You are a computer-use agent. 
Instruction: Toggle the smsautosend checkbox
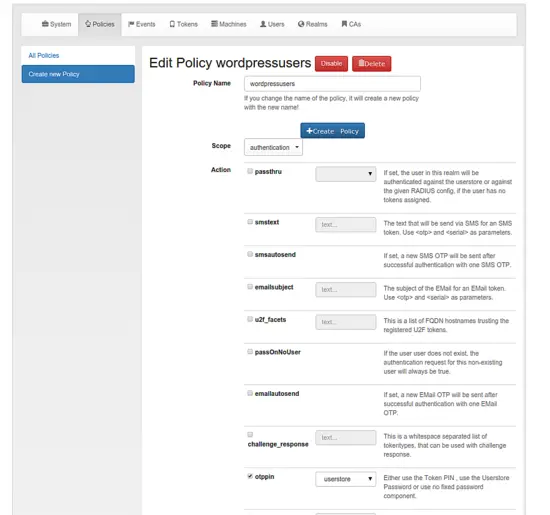click(250, 254)
